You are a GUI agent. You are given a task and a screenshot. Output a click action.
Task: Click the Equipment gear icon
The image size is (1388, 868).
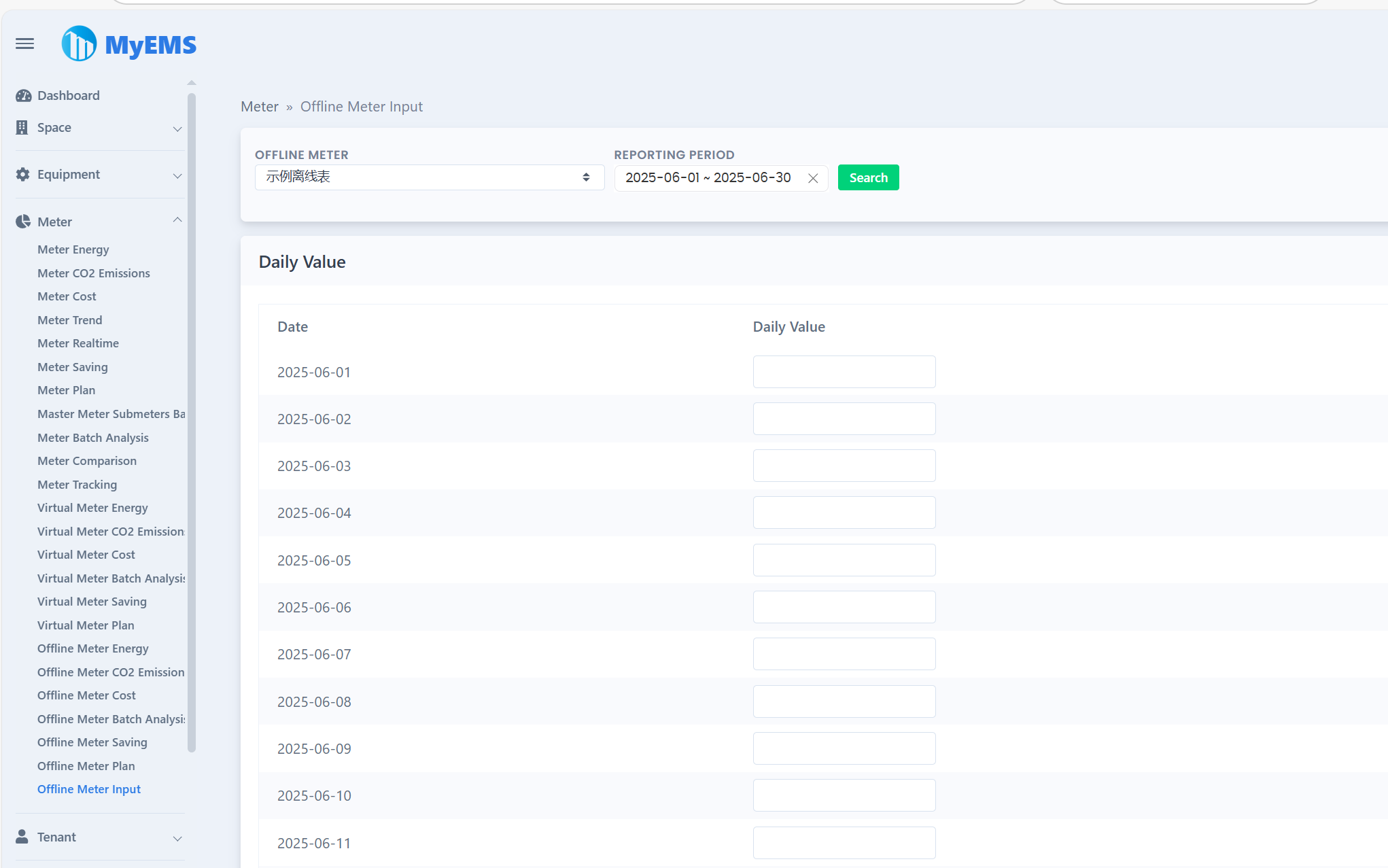(x=23, y=175)
